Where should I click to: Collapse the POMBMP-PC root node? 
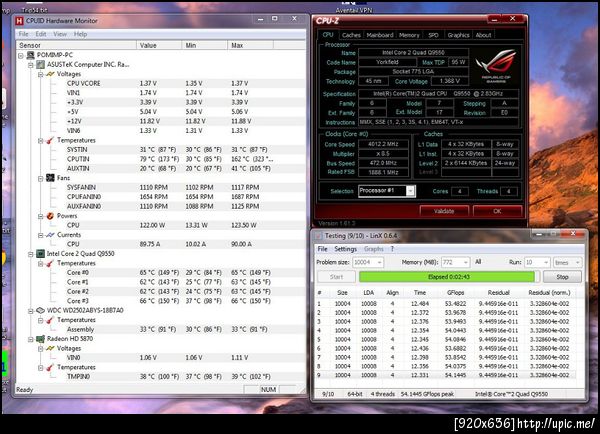pyautogui.click(x=21, y=55)
